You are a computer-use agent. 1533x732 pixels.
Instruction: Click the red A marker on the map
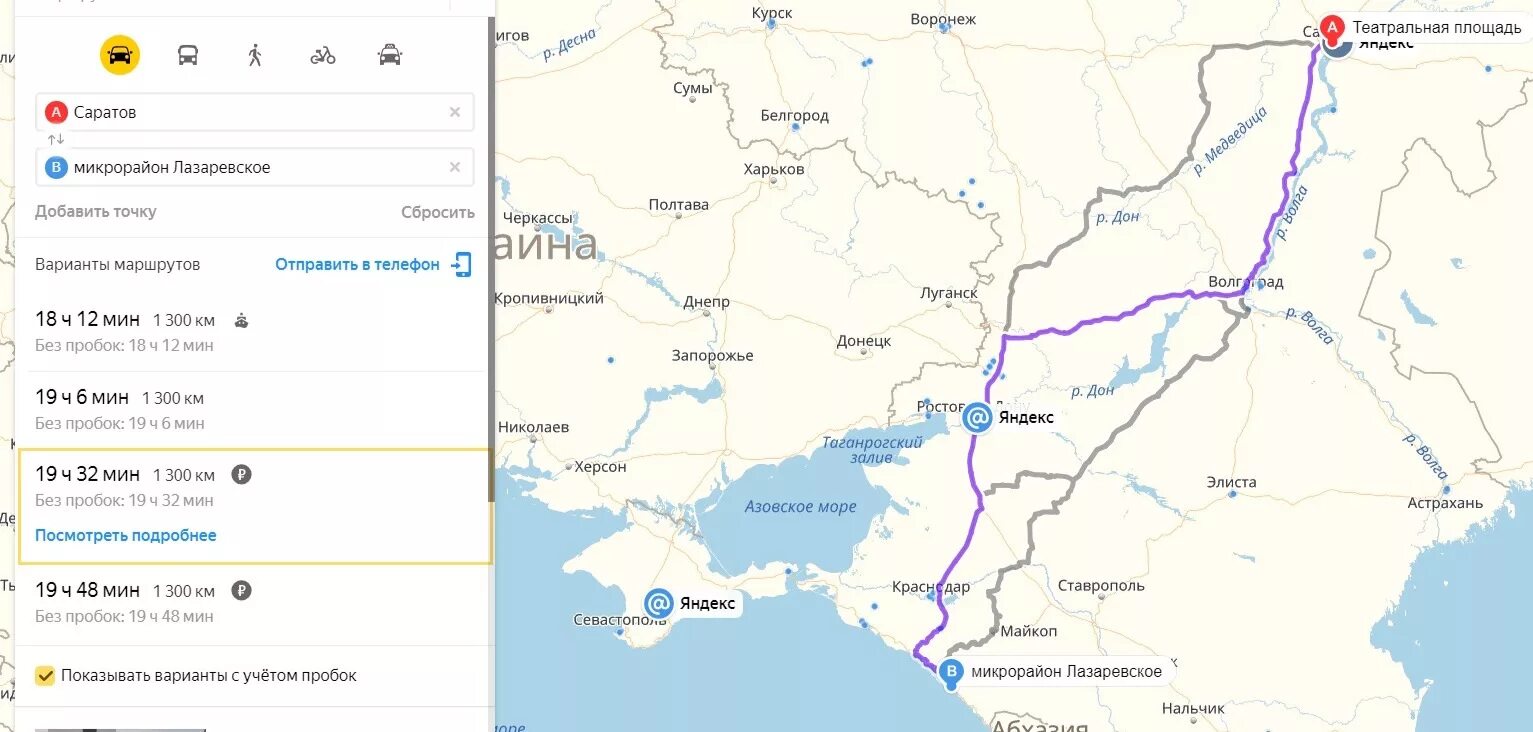[x=1332, y=27]
